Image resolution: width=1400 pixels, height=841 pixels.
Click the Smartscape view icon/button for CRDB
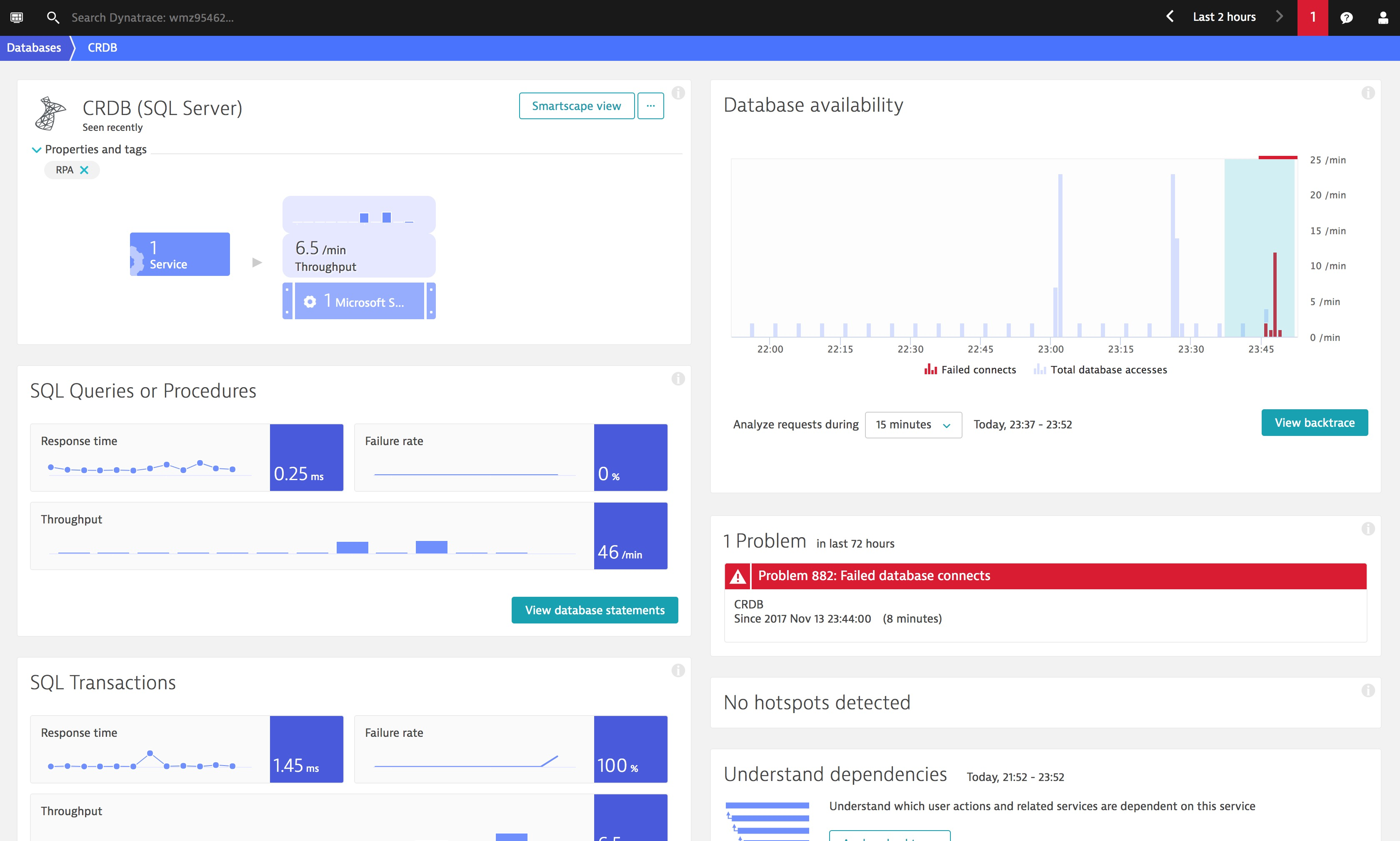(x=576, y=106)
